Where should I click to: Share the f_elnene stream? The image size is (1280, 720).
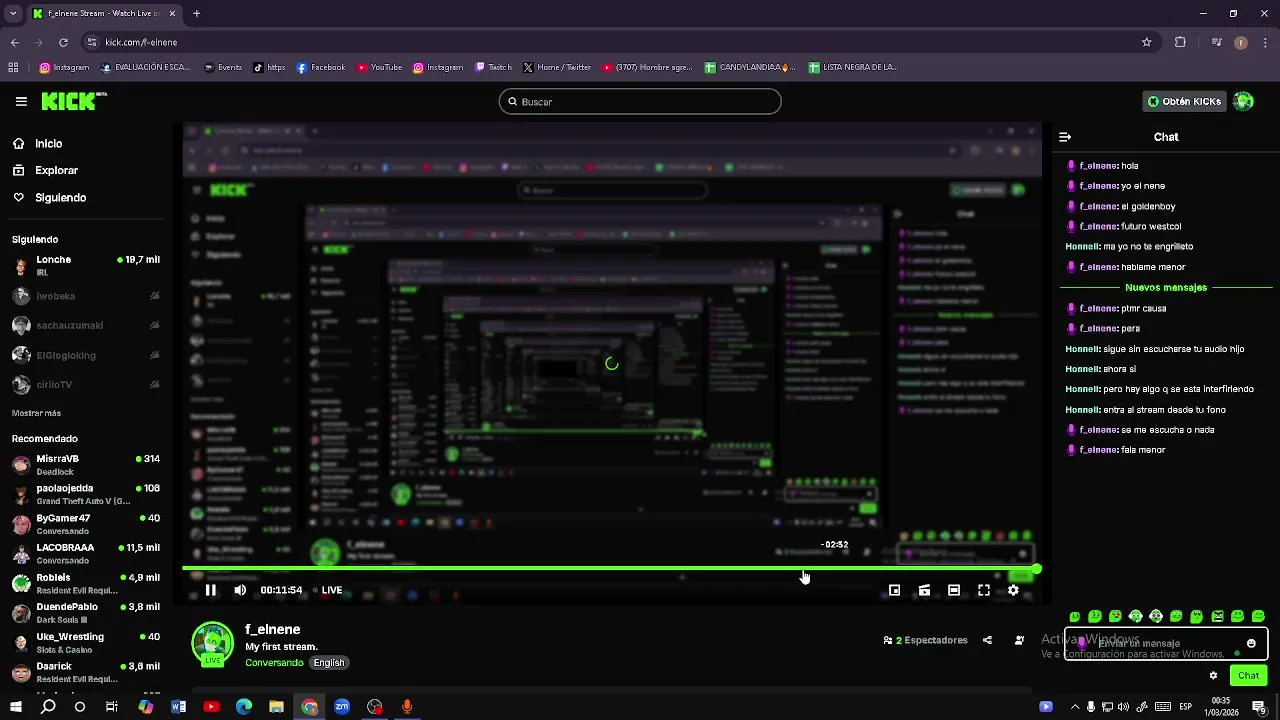[987, 640]
